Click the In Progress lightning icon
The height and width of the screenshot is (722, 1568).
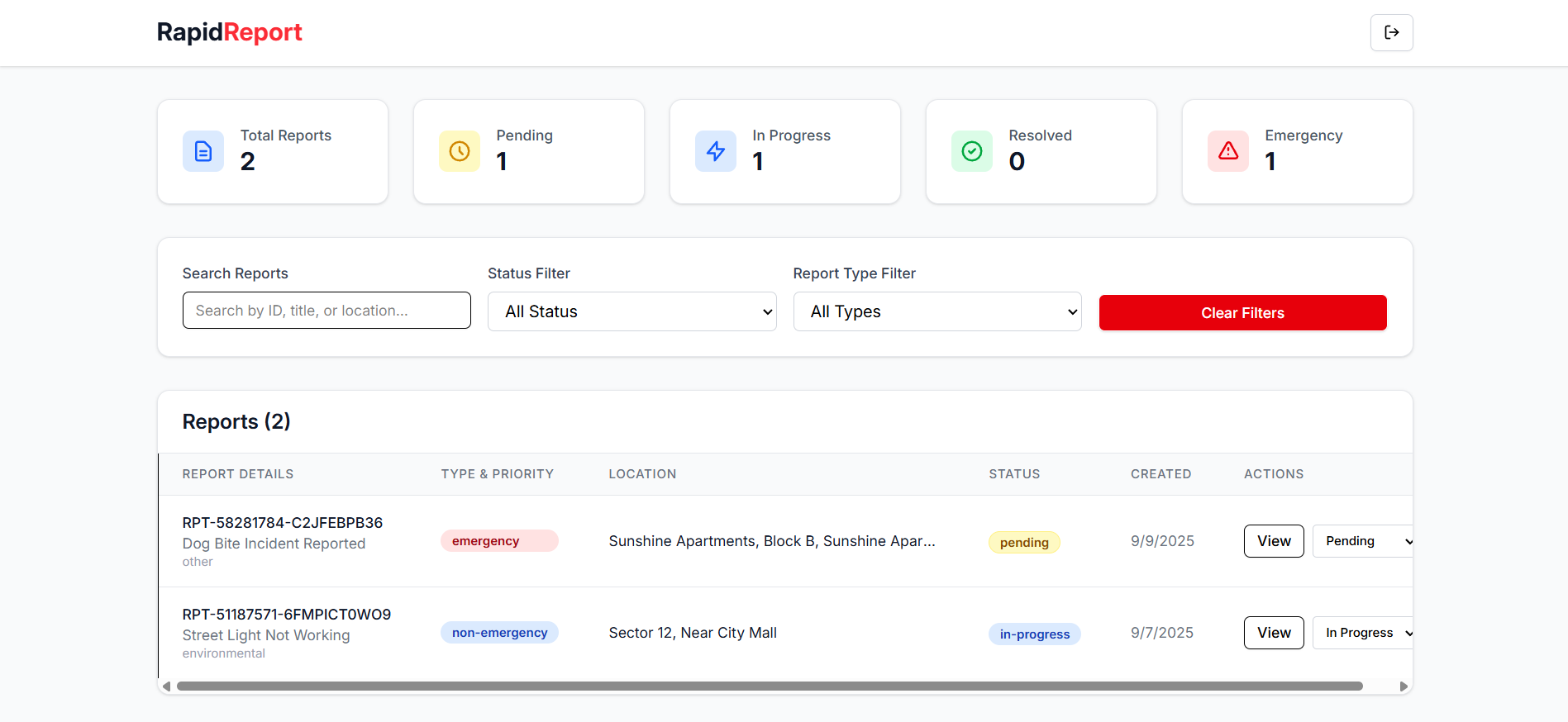(x=716, y=151)
